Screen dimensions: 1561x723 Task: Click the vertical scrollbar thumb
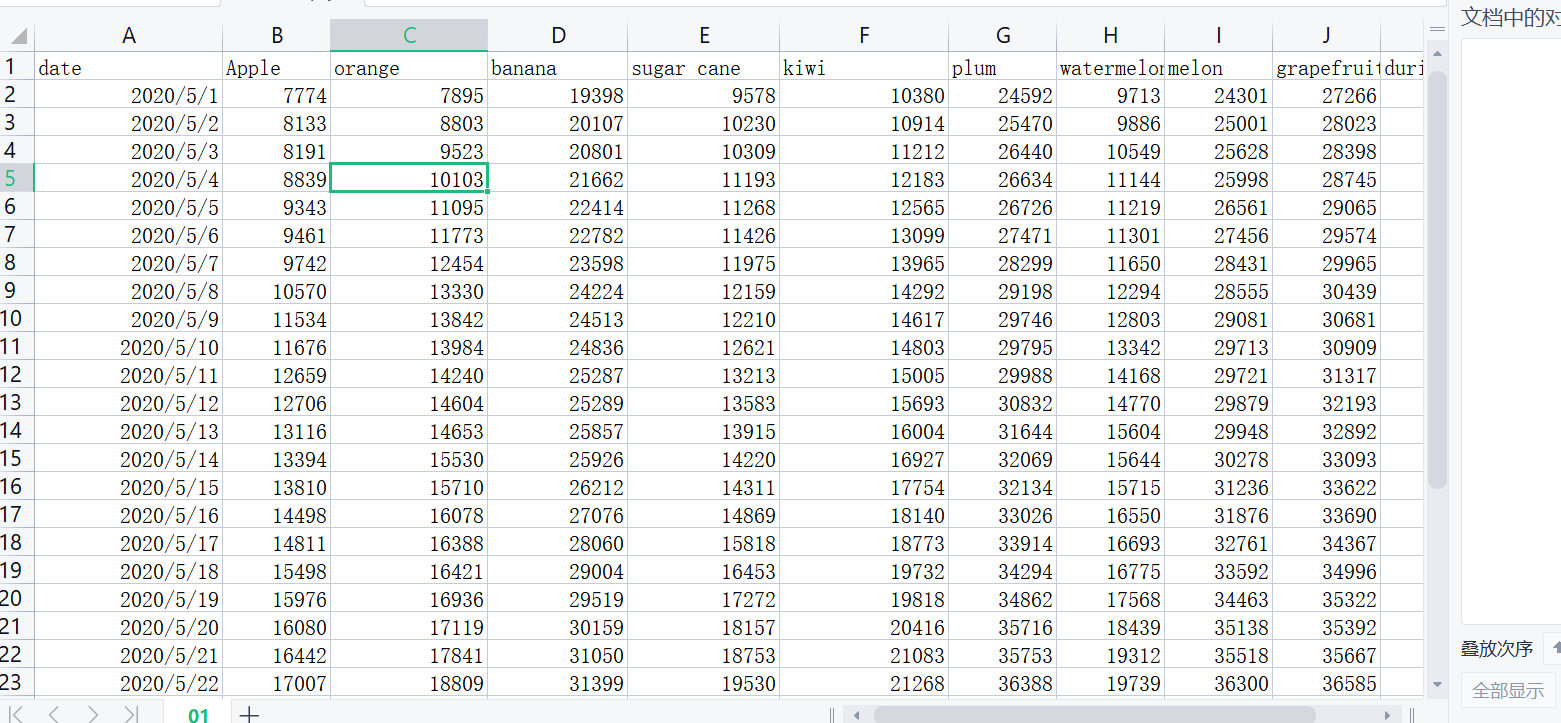pyautogui.click(x=1437, y=280)
